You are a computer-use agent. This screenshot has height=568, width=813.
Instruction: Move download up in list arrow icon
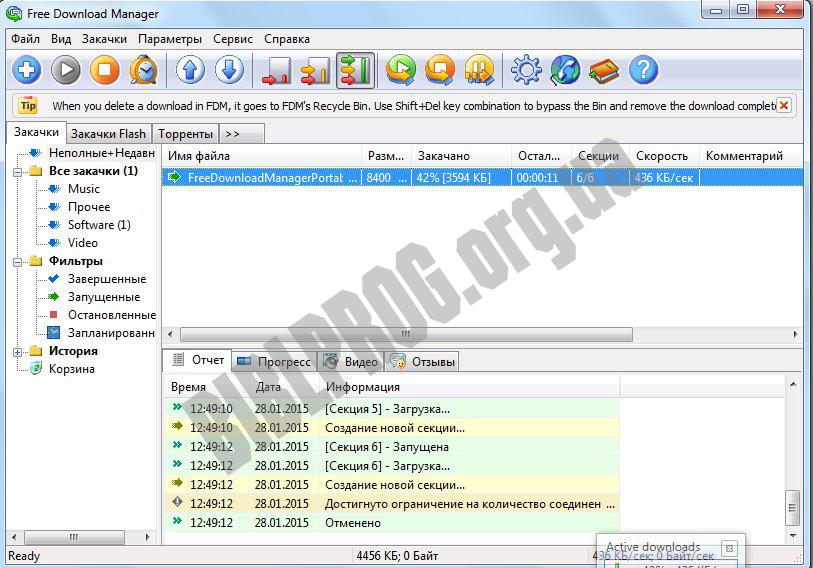click(x=190, y=70)
